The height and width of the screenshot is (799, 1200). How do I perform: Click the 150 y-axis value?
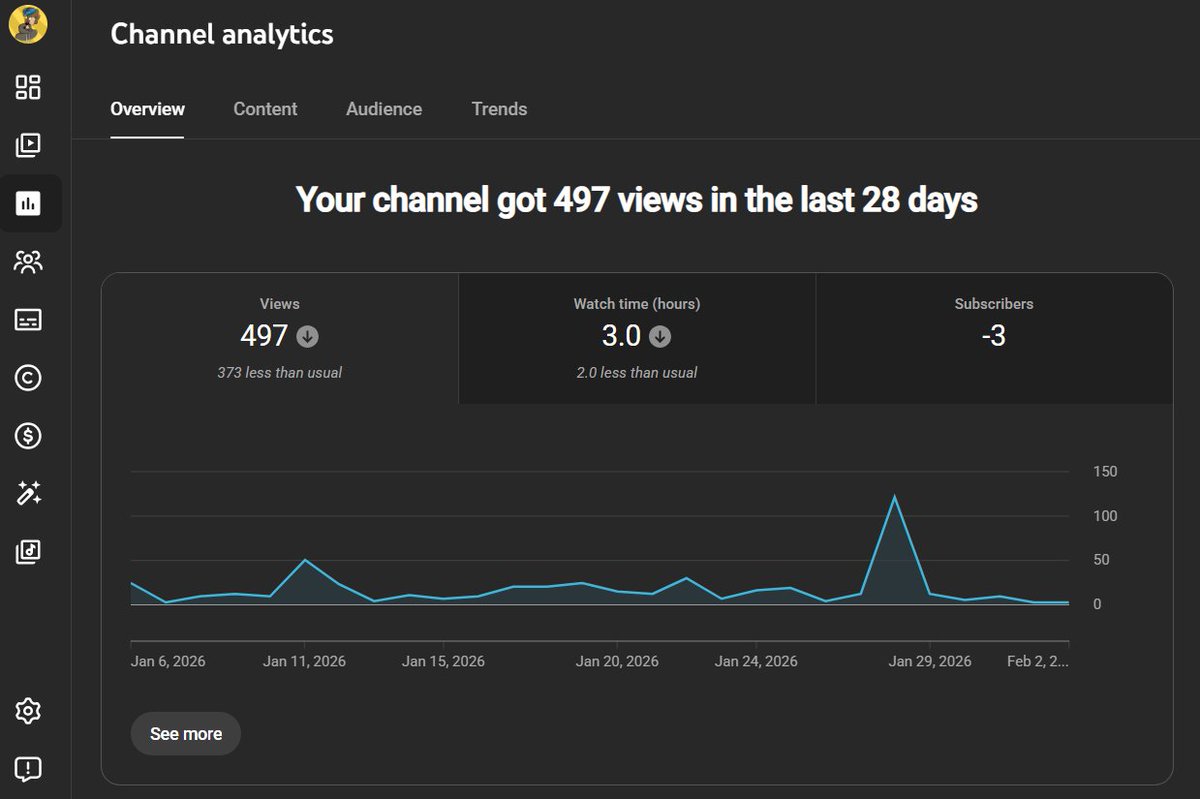pyautogui.click(x=1105, y=472)
